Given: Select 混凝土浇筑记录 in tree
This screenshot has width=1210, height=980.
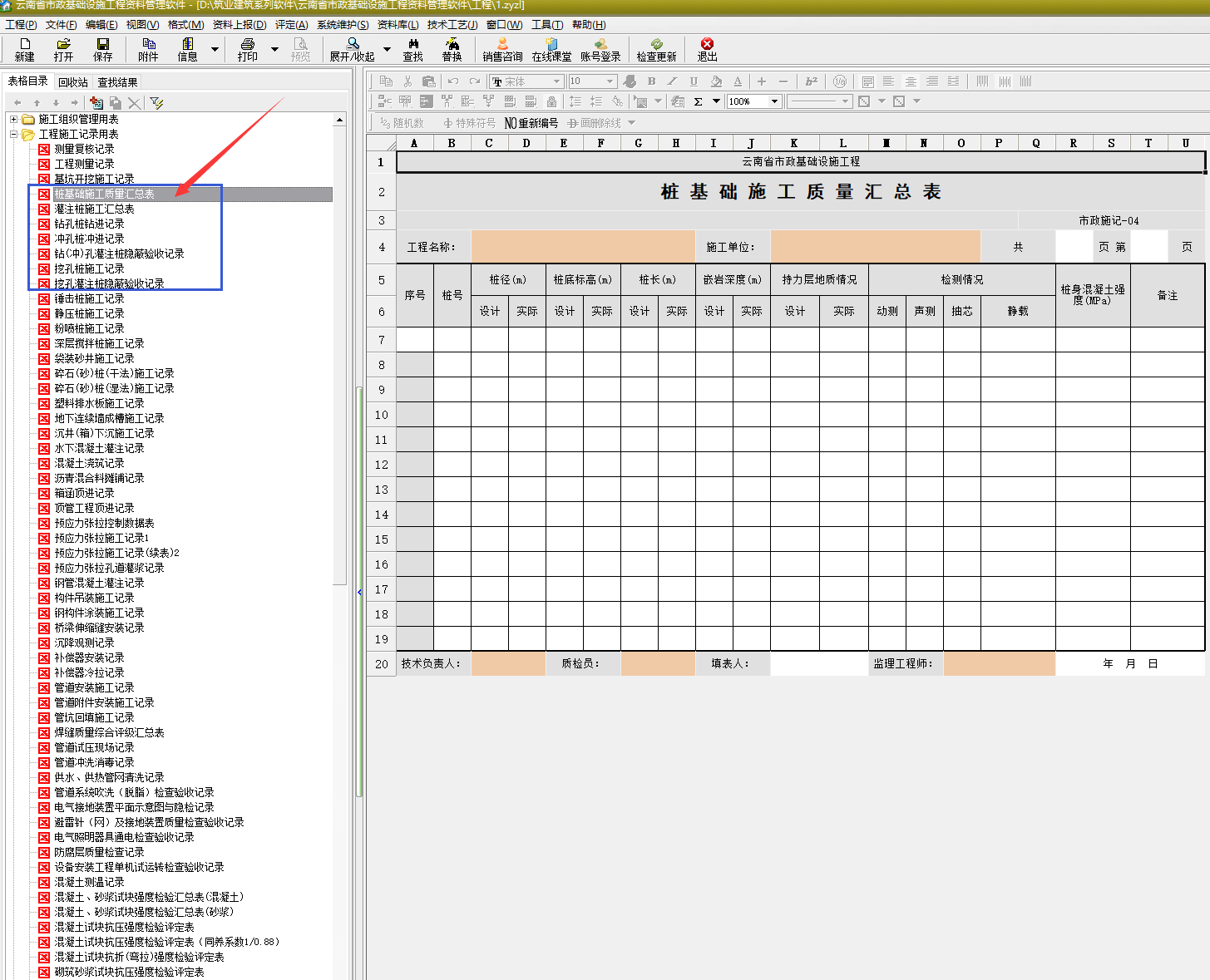Looking at the screenshot, I should [89, 463].
